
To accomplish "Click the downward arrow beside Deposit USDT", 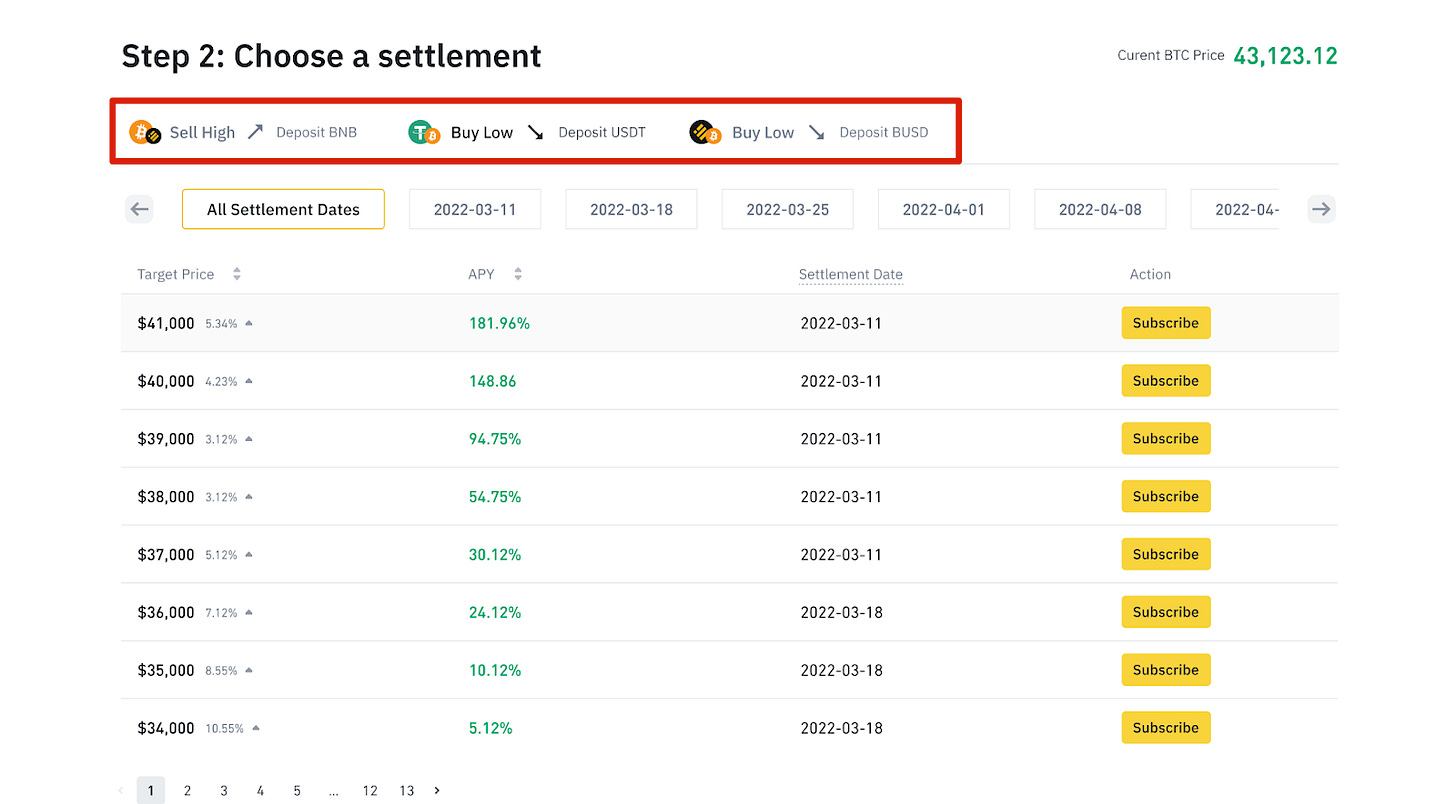I will click(x=535, y=131).
